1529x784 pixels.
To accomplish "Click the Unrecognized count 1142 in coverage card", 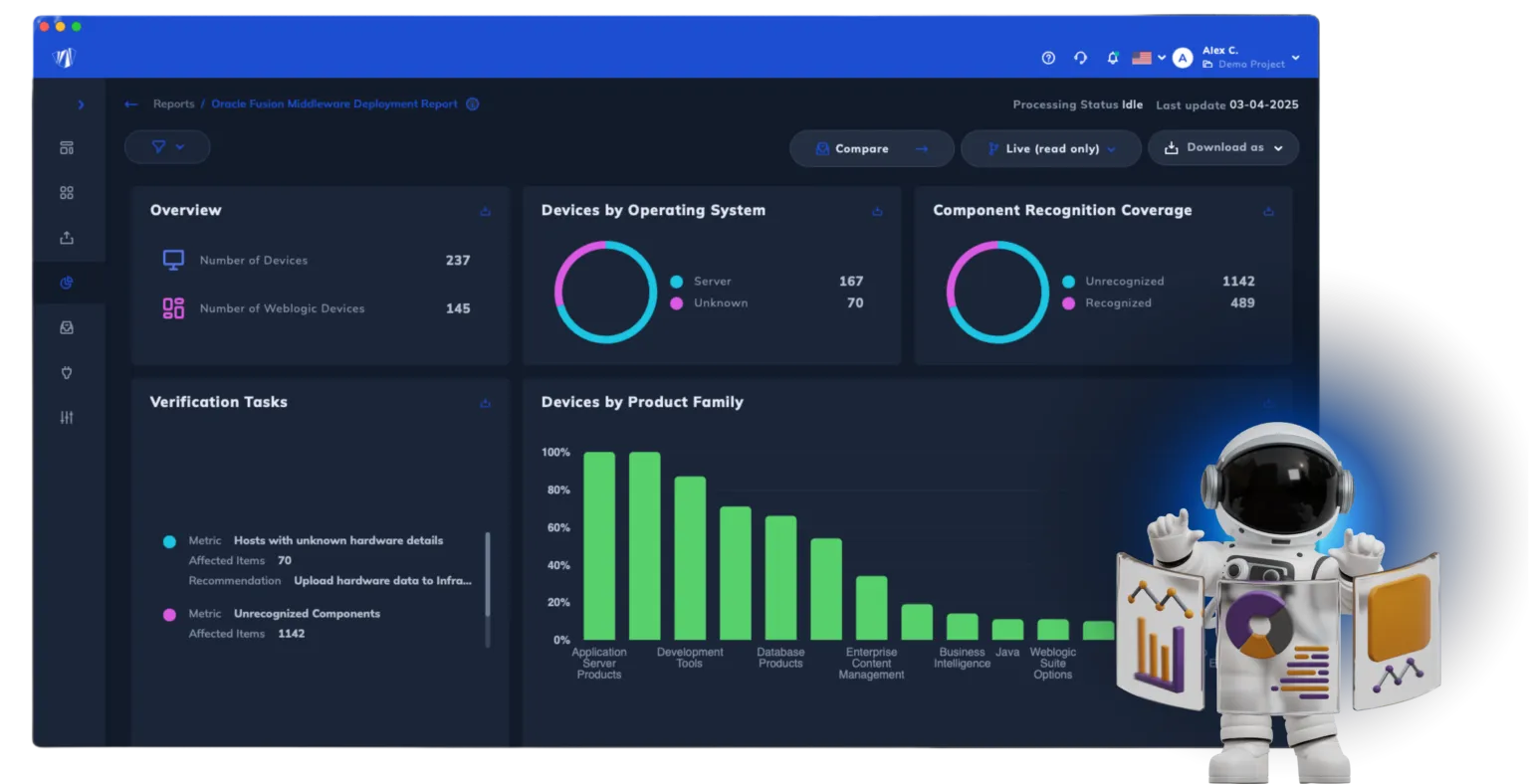I will click(x=1238, y=282).
